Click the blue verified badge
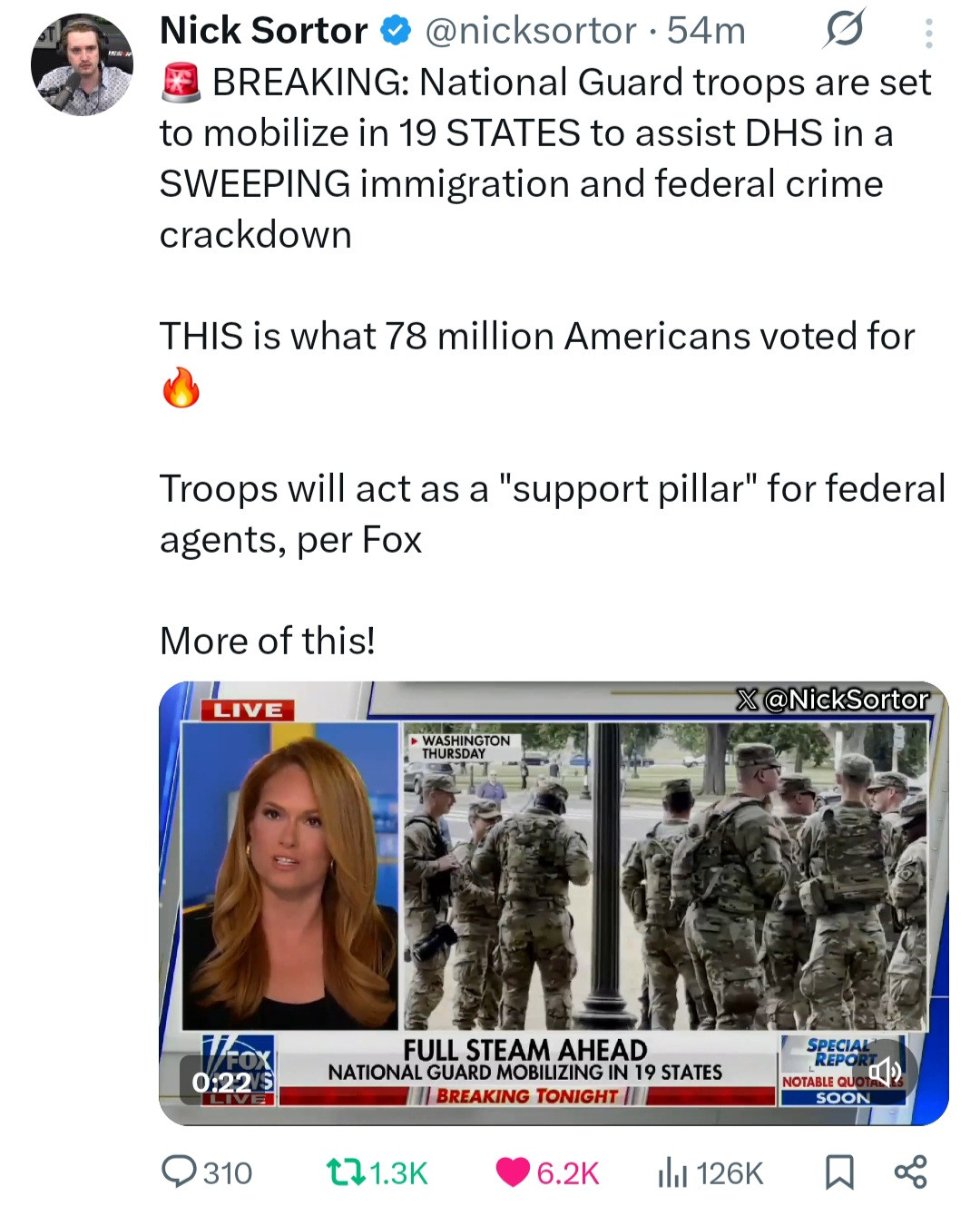Image resolution: width=980 pixels, height=1206 pixels. click(395, 32)
